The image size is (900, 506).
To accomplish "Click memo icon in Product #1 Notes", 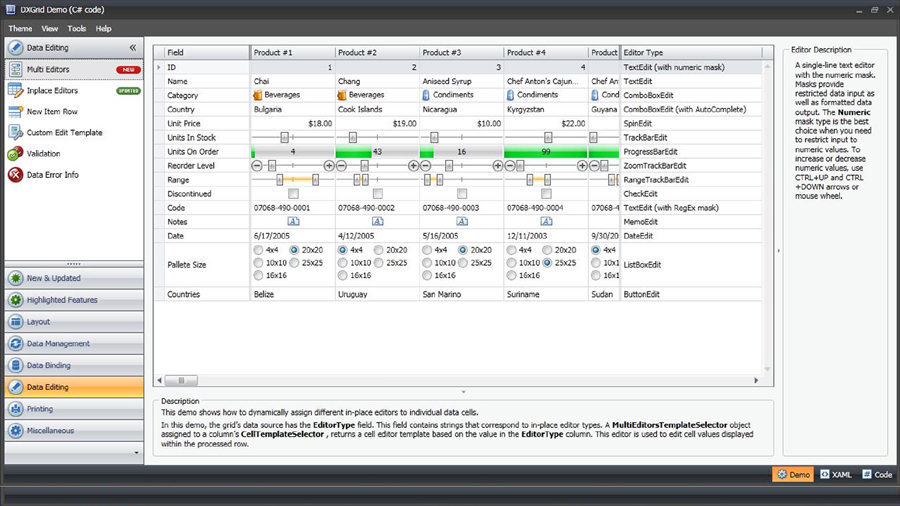I will [x=293, y=222].
